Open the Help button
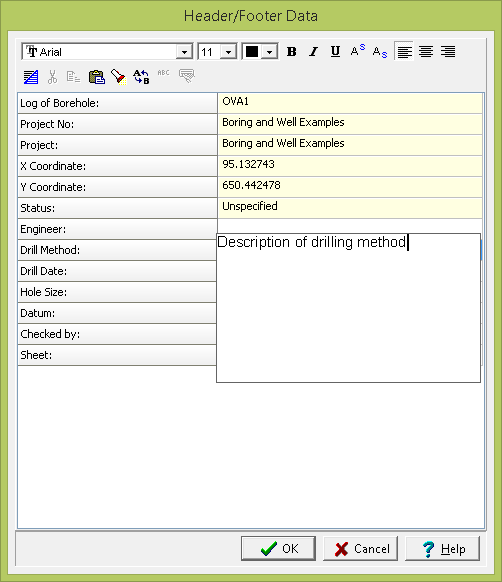This screenshot has height=582, width=502. pyautogui.click(x=443, y=548)
